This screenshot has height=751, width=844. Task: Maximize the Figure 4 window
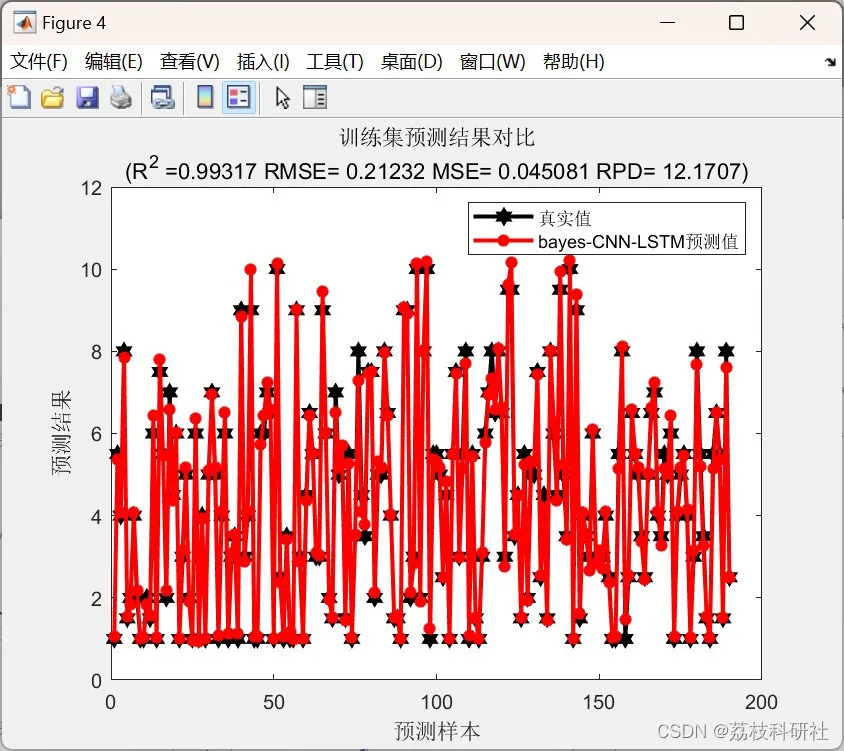pyautogui.click(x=736, y=23)
